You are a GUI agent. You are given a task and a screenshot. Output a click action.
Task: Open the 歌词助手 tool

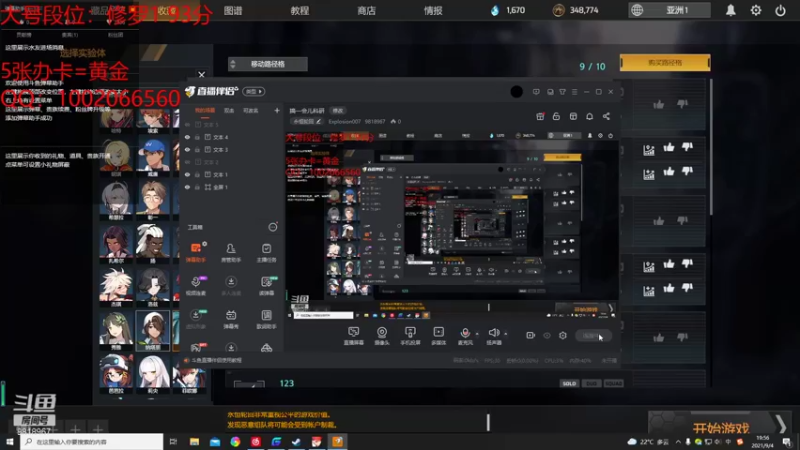pyautogui.click(x=266, y=319)
